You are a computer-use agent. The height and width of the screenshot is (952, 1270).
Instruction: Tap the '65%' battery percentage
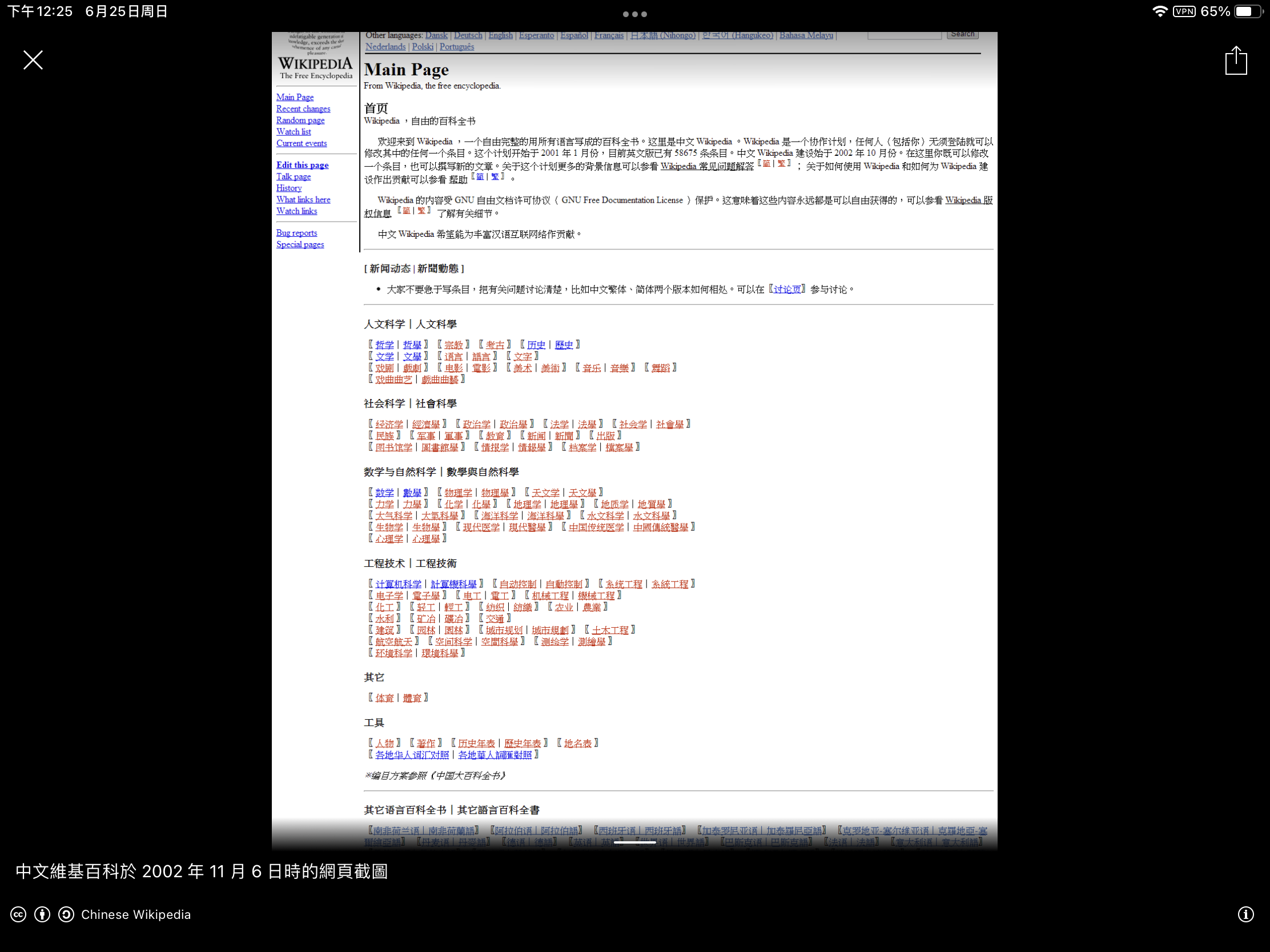pyautogui.click(x=1215, y=11)
